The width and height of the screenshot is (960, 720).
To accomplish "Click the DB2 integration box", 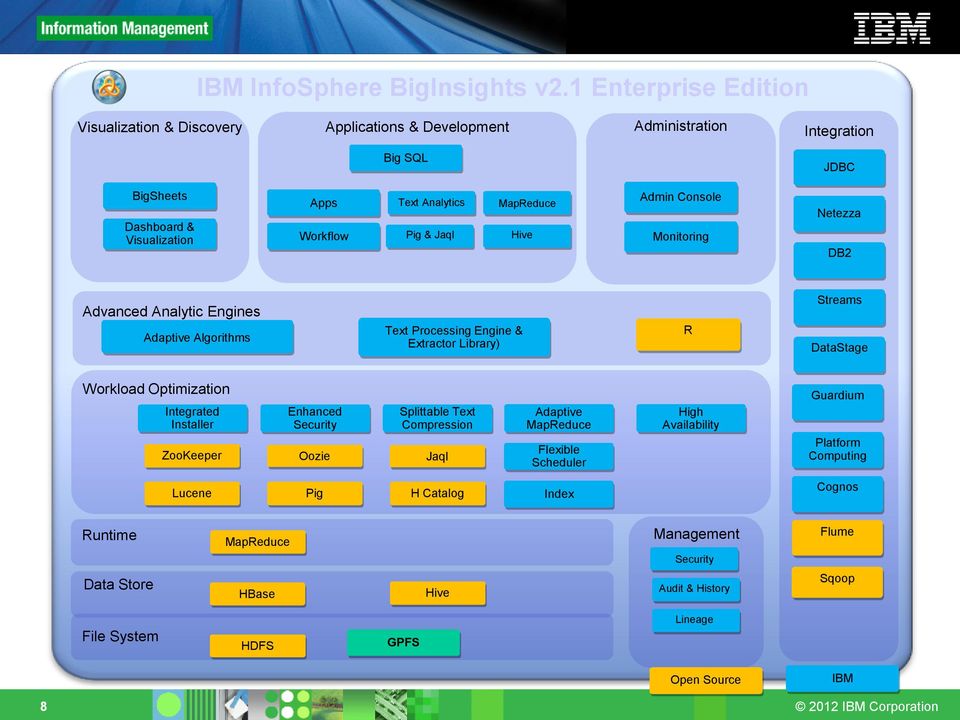I will pos(839,260).
